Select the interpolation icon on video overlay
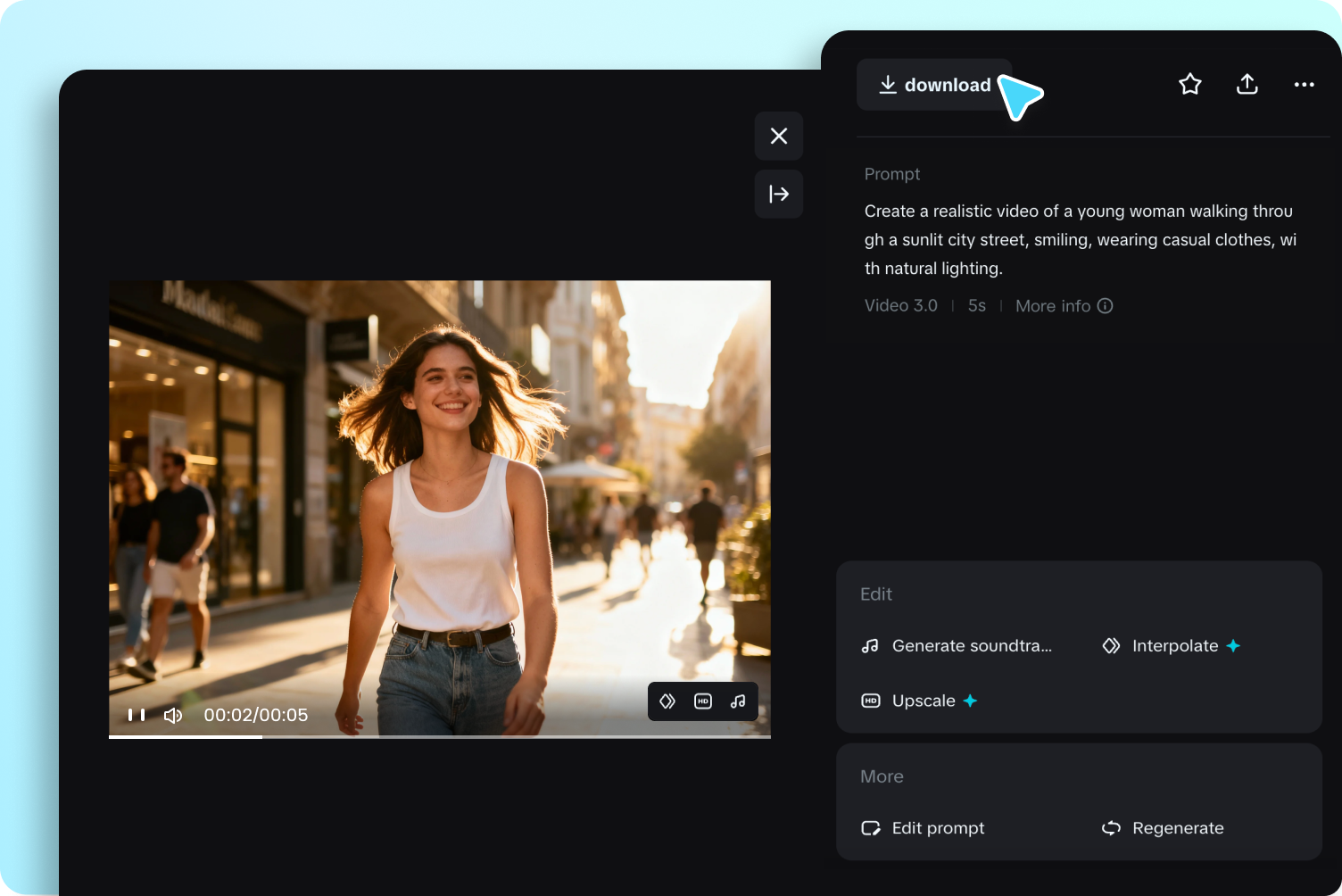The image size is (1342, 896). tap(667, 701)
